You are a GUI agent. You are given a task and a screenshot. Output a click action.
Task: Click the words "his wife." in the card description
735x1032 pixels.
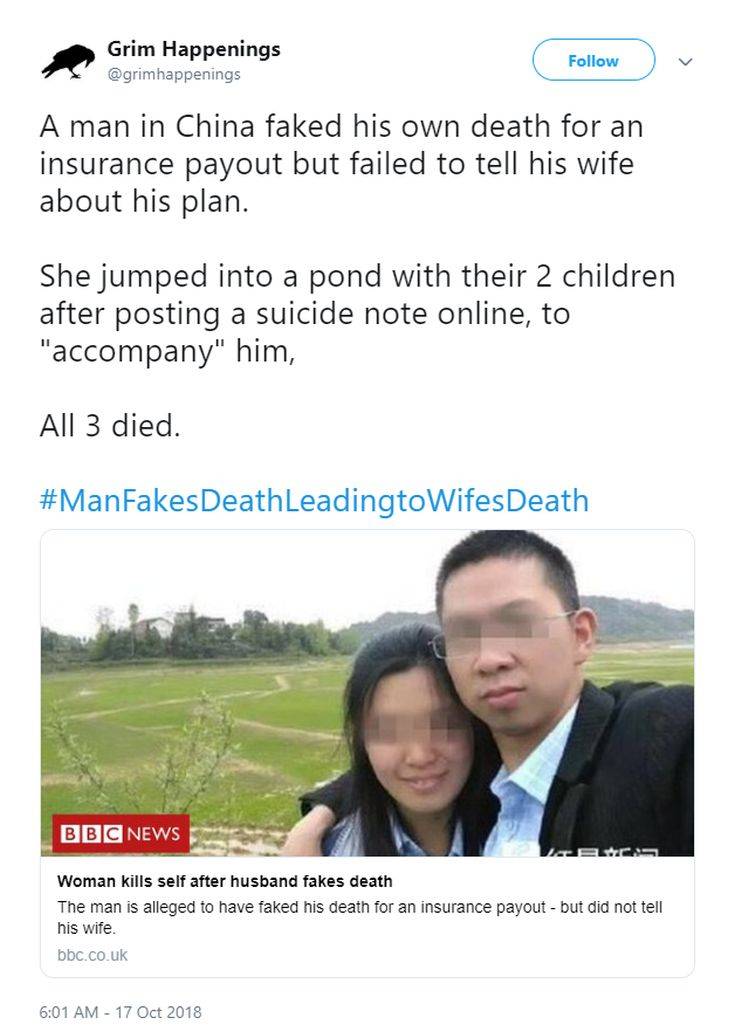pyautogui.click(x=86, y=928)
